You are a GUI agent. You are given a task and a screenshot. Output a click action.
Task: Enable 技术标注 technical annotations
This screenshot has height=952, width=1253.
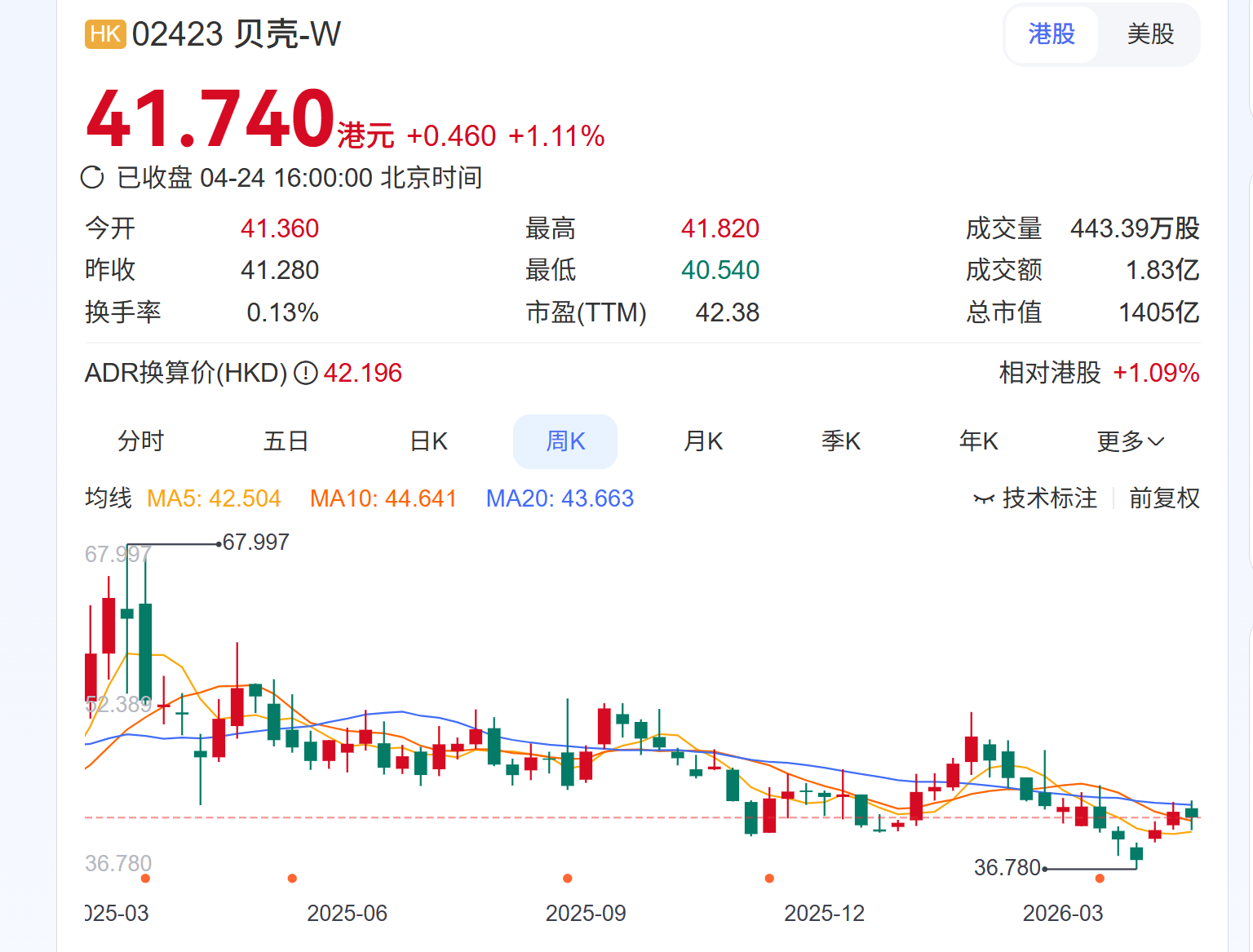point(1050,498)
